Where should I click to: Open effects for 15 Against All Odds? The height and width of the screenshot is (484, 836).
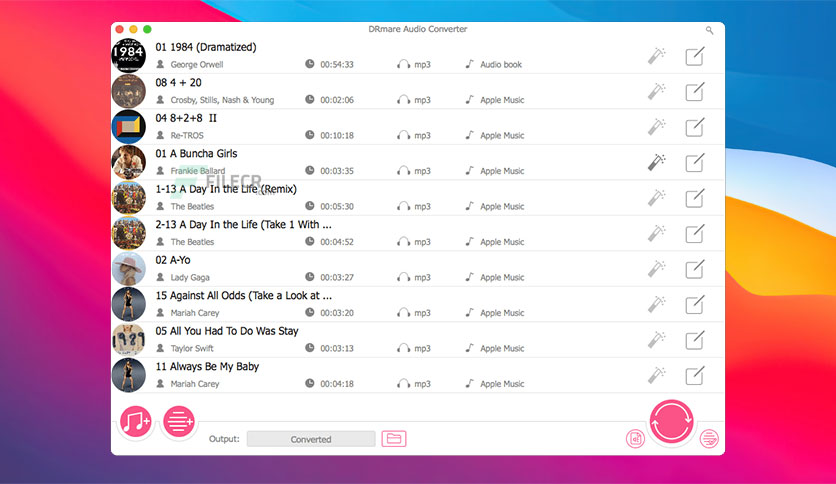pos(657,304)
